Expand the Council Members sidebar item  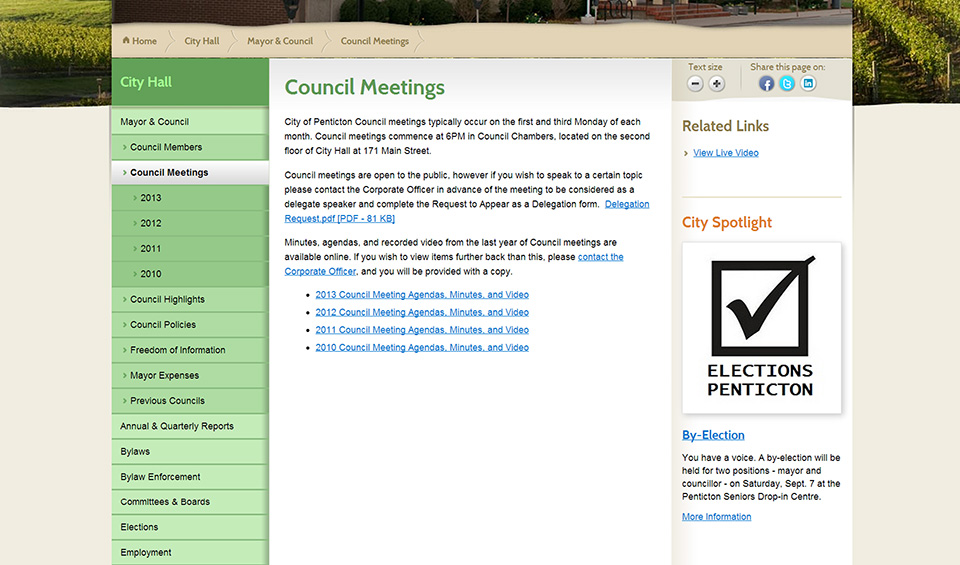[x=166, y=147]
